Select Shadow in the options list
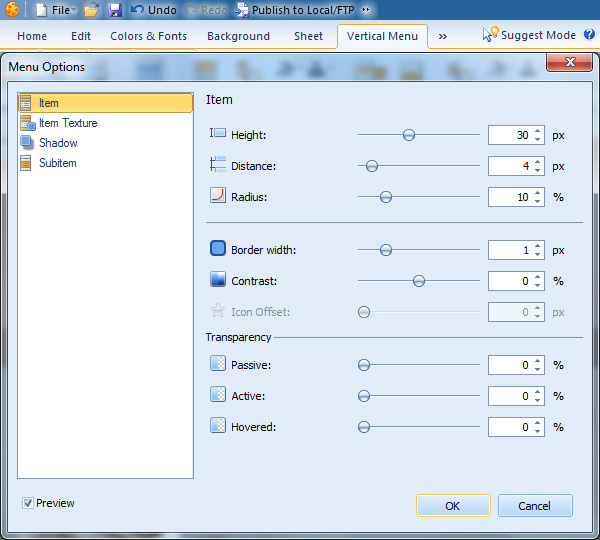The height and width of the screenshot is (540, 600). click(105, 143)
